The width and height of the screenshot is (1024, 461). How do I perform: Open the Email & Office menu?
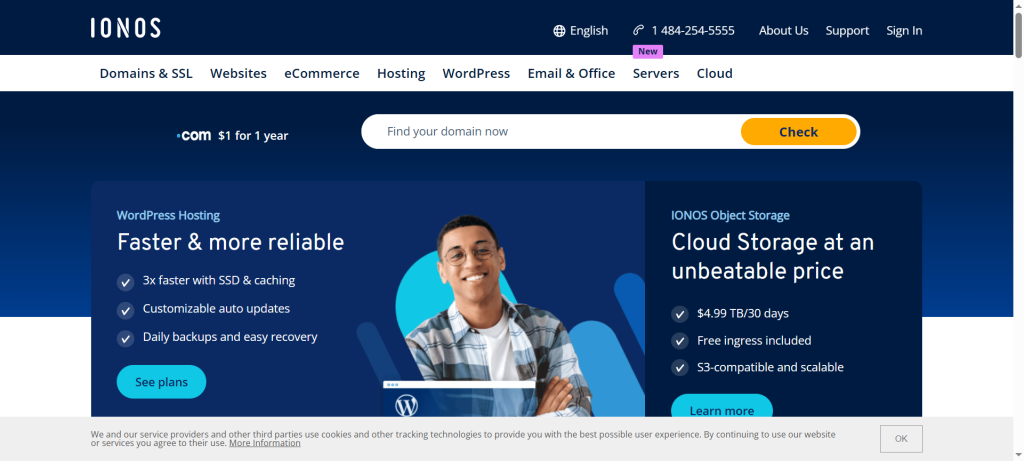pyautogui.click(x=571, y=73)
